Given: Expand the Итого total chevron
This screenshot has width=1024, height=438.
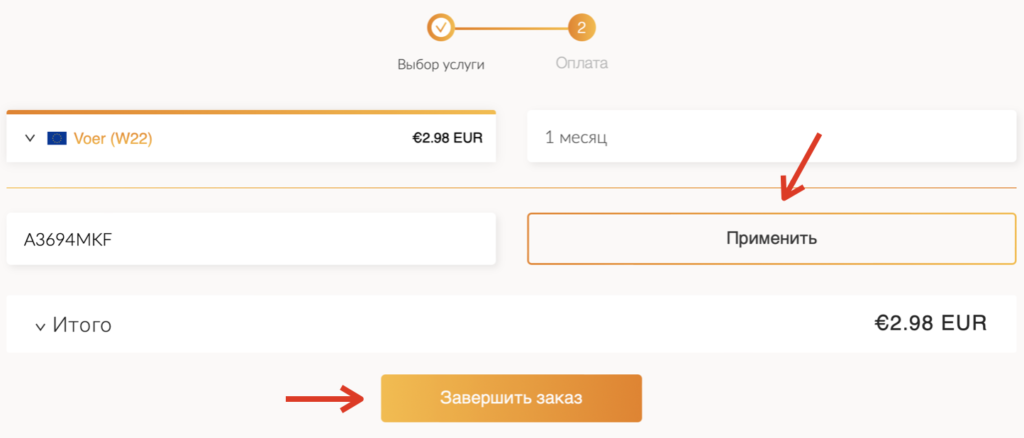Looking at the screenshot, I should click(x=40, y=326).
